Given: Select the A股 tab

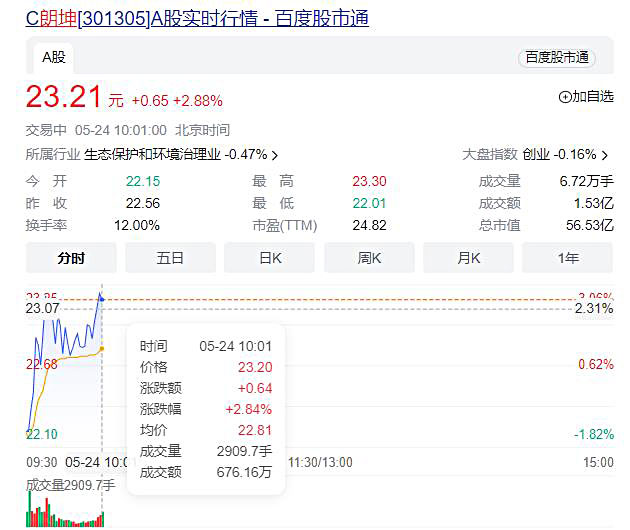Looking at the screenshot, I should click(x=53, y=57).
